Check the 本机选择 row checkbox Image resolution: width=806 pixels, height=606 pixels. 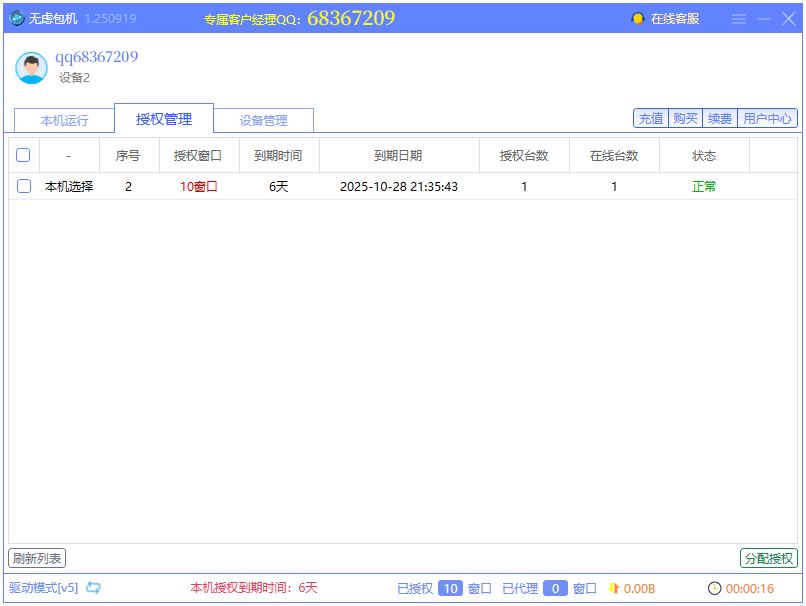click(x=24, y=186)
